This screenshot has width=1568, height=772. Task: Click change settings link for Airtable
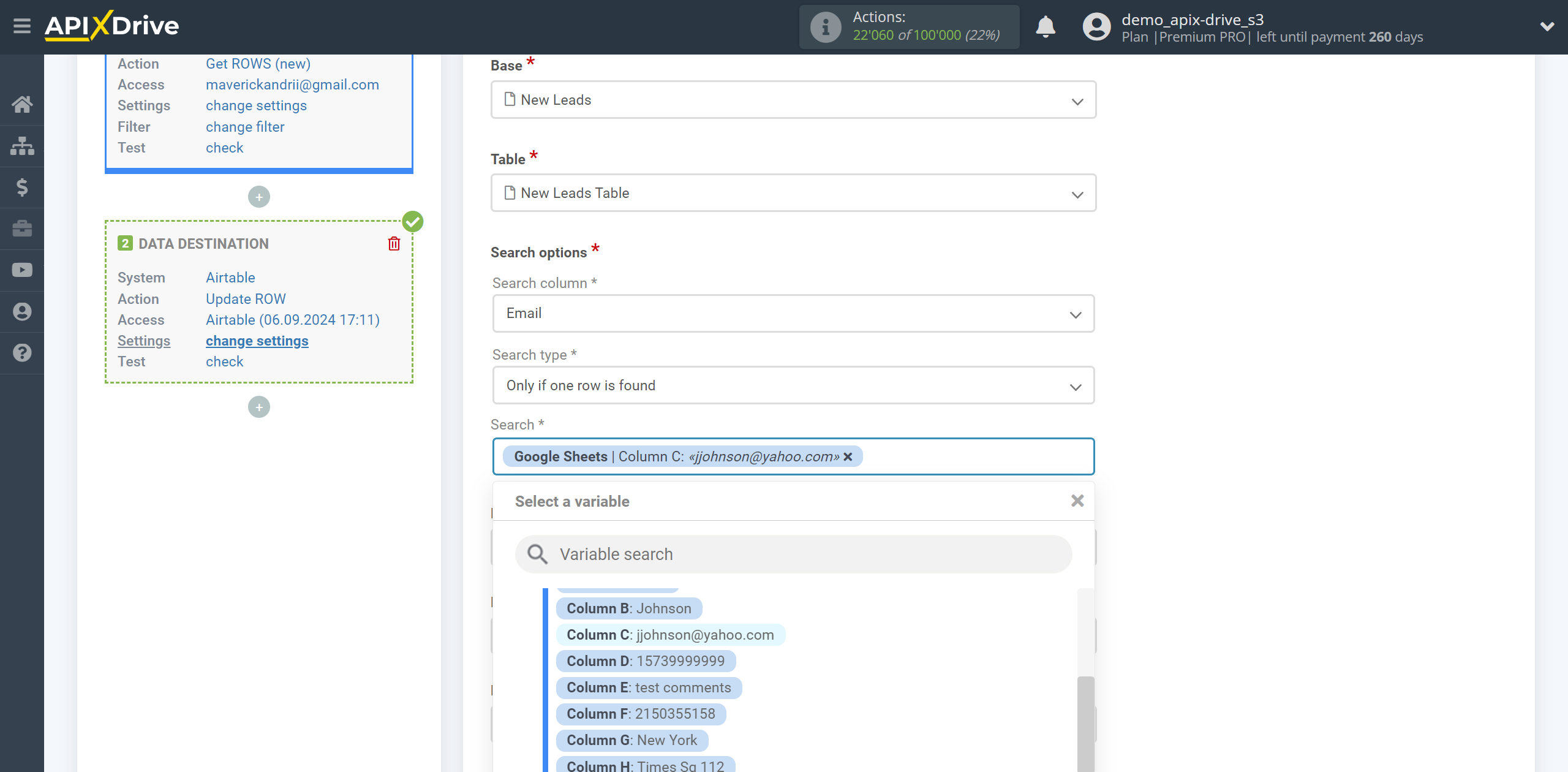pos(257,341)
